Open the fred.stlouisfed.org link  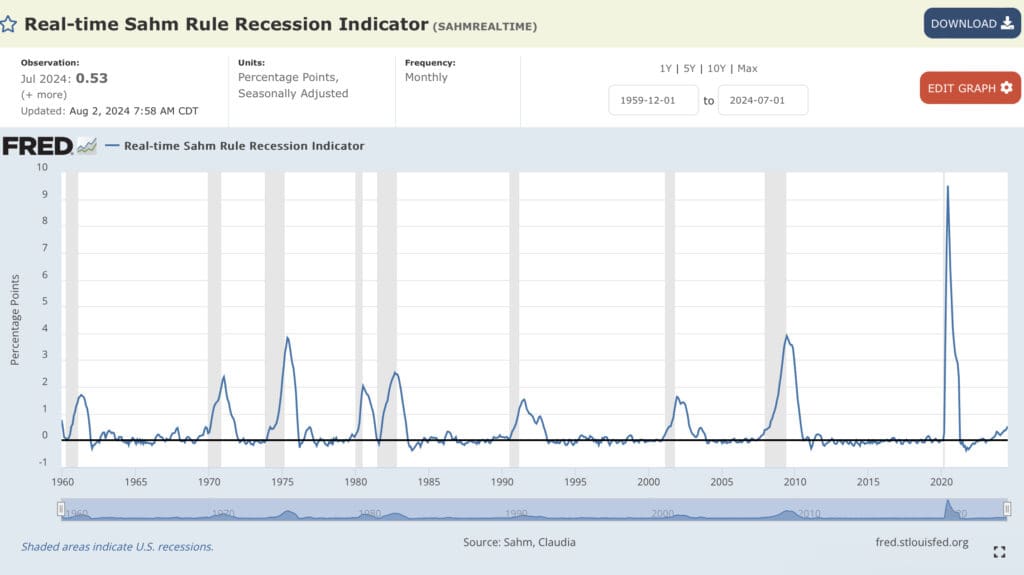[920, 542]
